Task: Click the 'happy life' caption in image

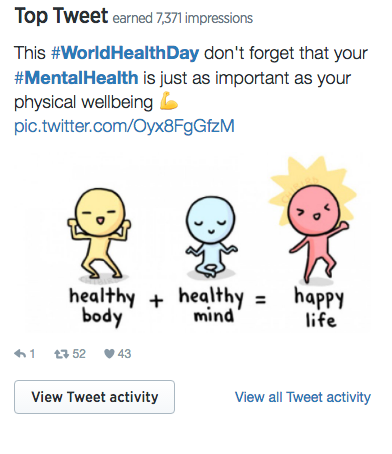Action: [x=319, y=308]
